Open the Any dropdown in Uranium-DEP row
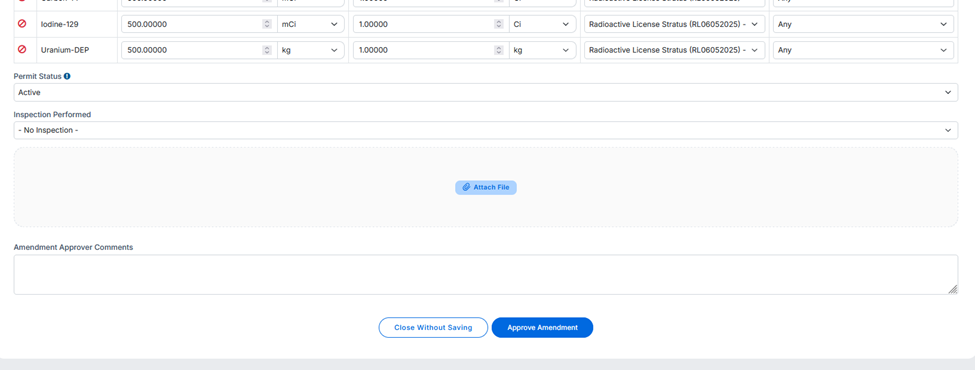 [x=863, y=50]
